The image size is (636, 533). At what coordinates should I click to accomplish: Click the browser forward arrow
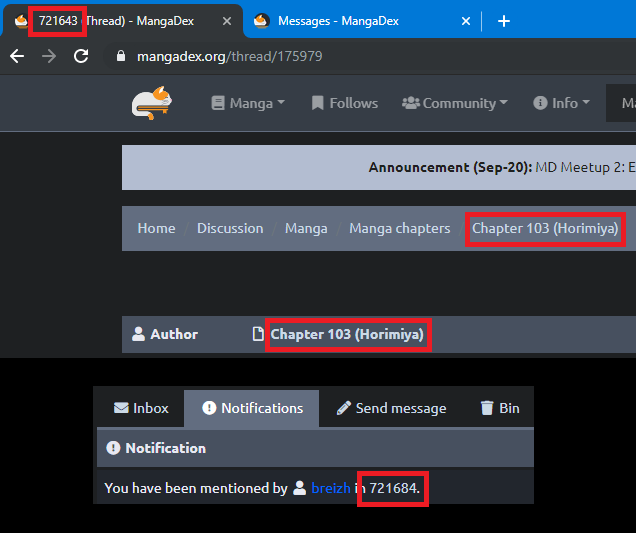pyautogui.click(x=49, y=56)
